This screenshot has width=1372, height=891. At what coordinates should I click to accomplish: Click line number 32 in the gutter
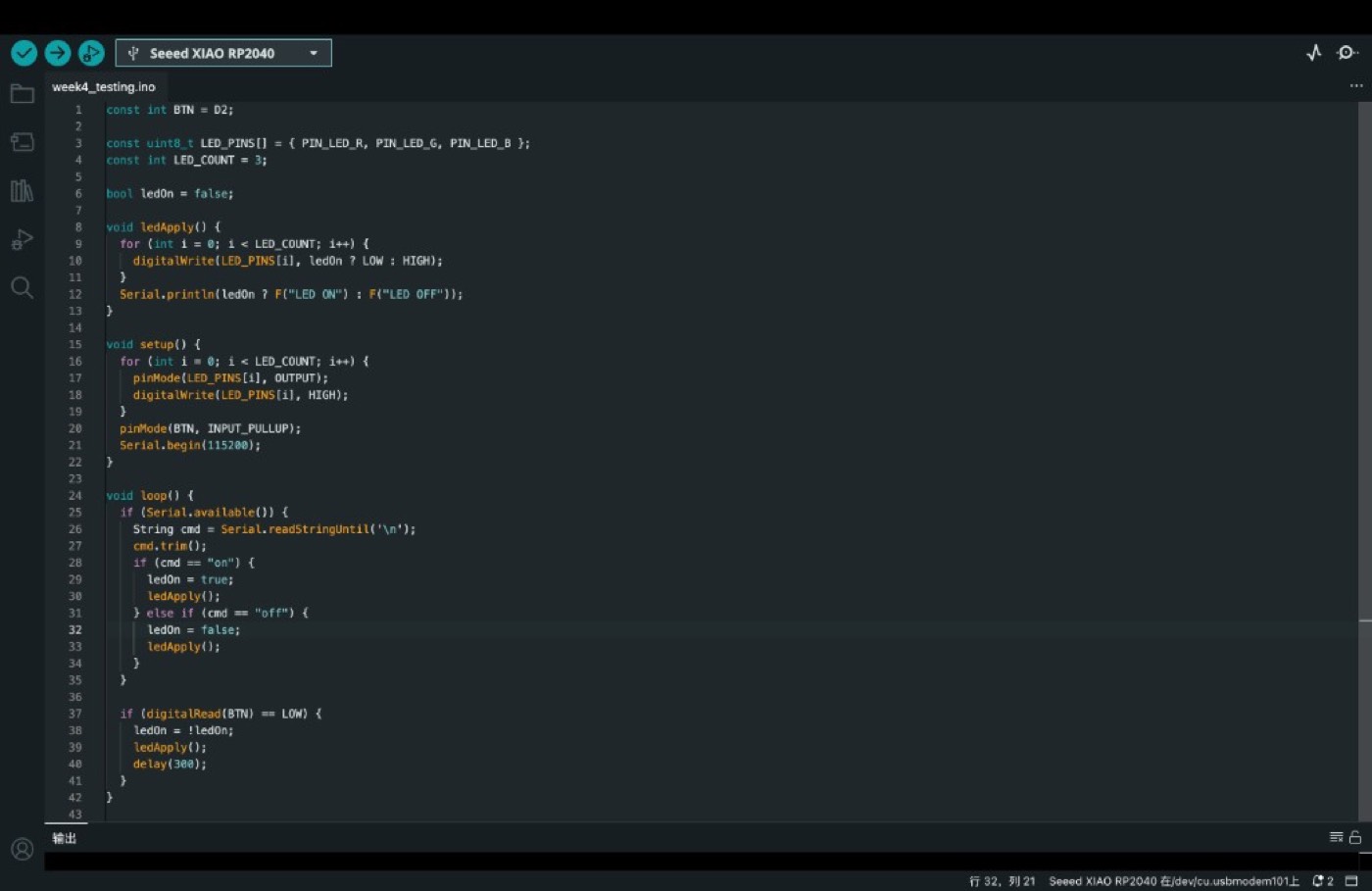(x=75, y=630)
